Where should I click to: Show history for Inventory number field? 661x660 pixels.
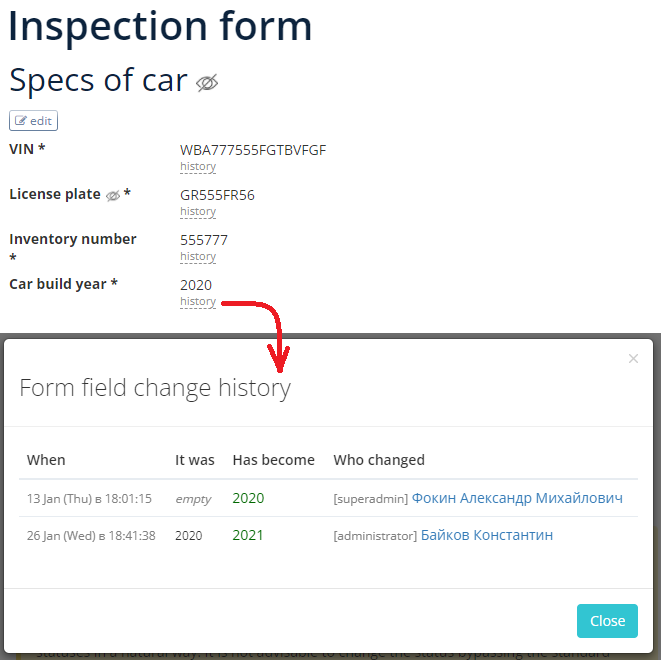[x=198, y=257]
